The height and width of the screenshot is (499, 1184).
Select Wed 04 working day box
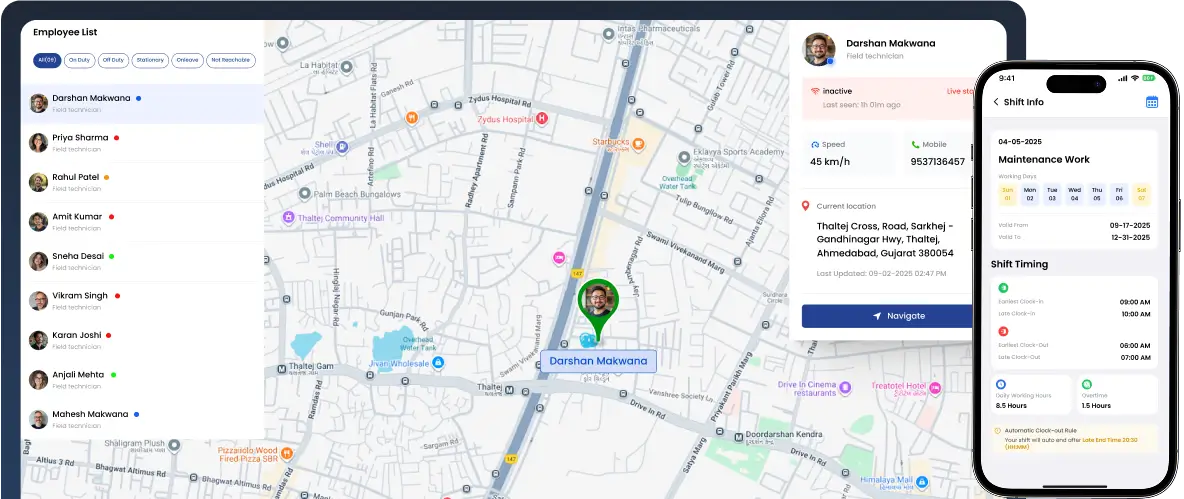(1074, 194)
